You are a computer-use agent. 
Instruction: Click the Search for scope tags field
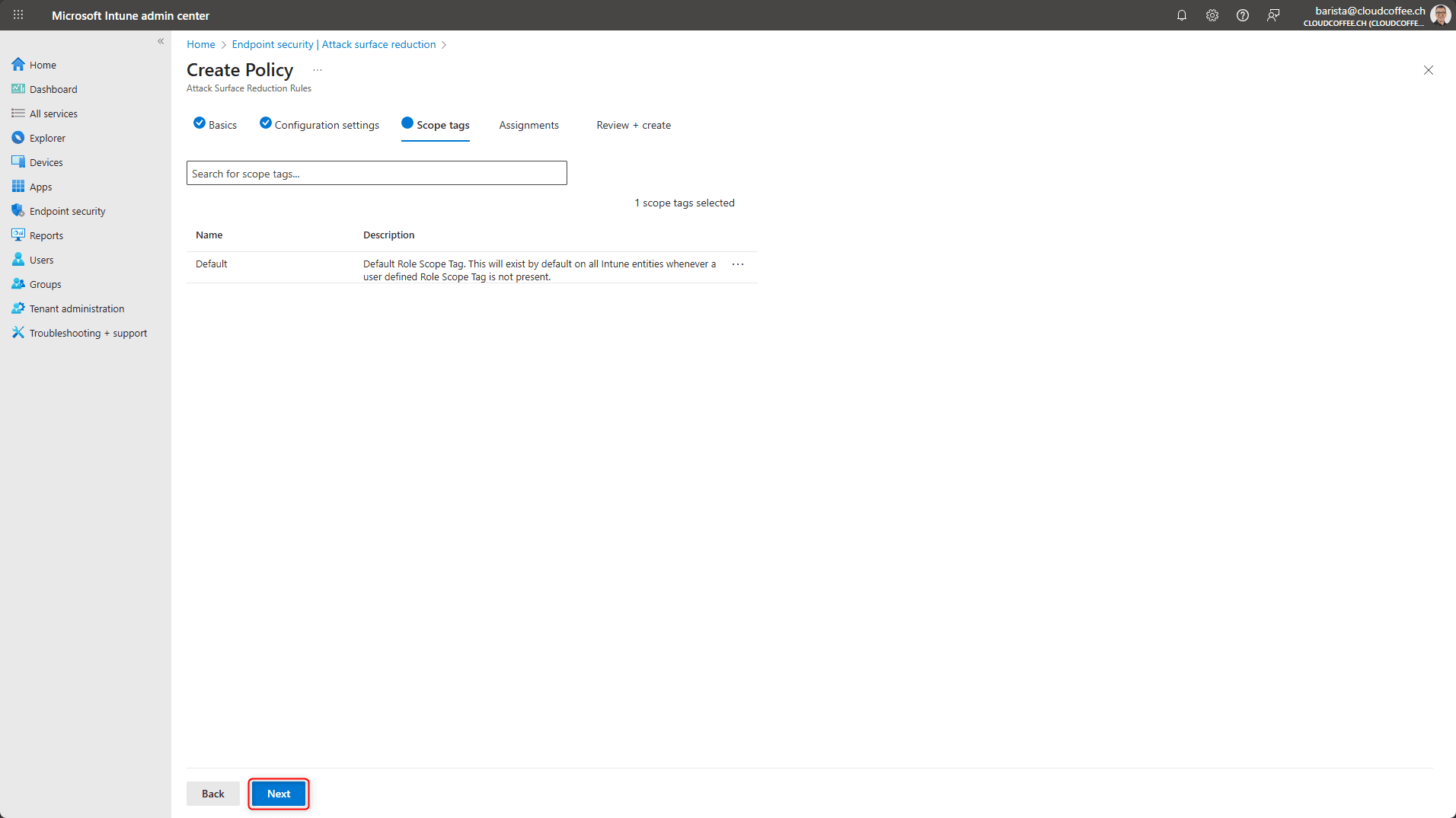point(376,174)
